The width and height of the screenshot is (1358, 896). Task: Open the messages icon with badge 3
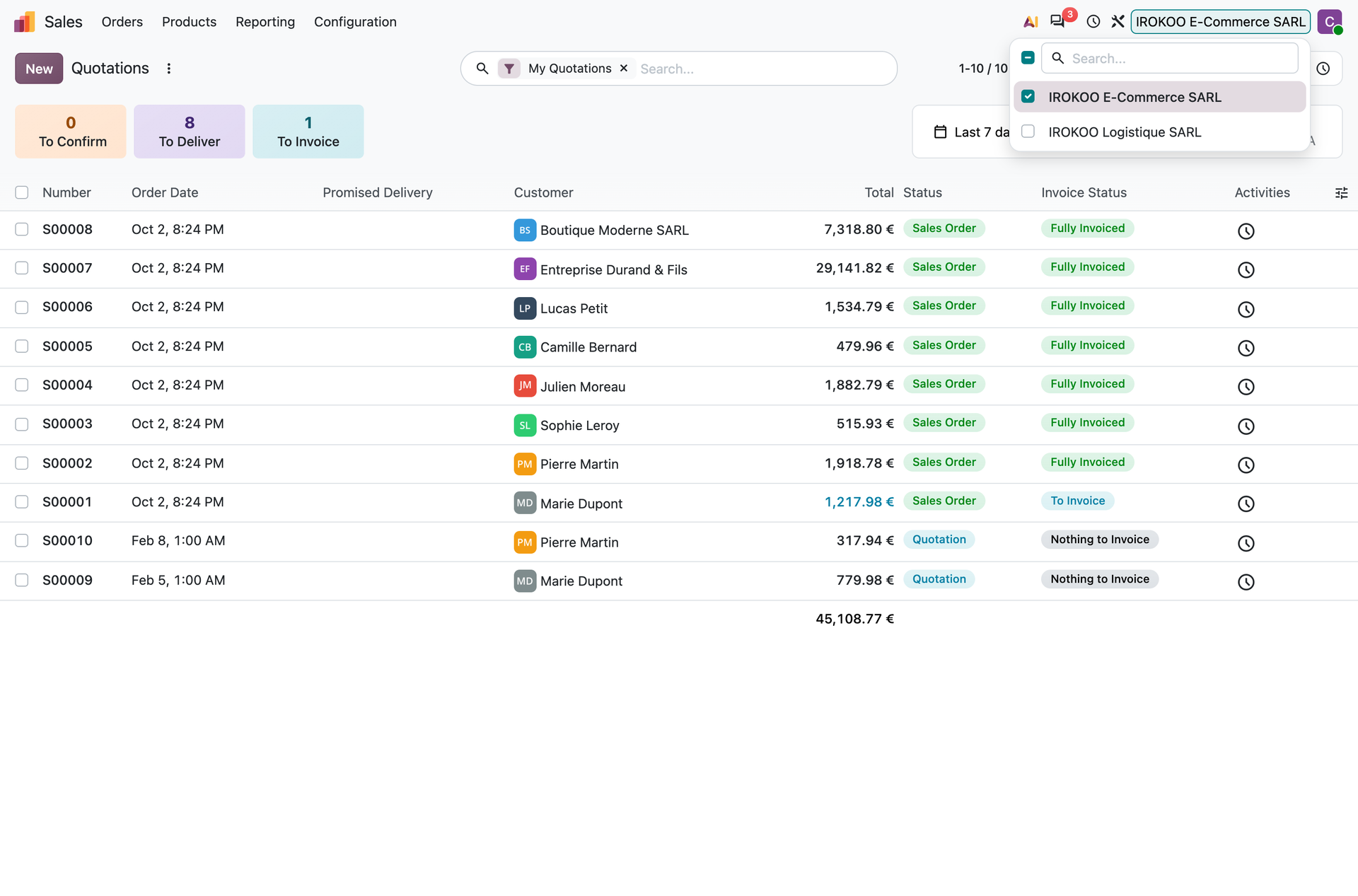[x=1057, y=21]
